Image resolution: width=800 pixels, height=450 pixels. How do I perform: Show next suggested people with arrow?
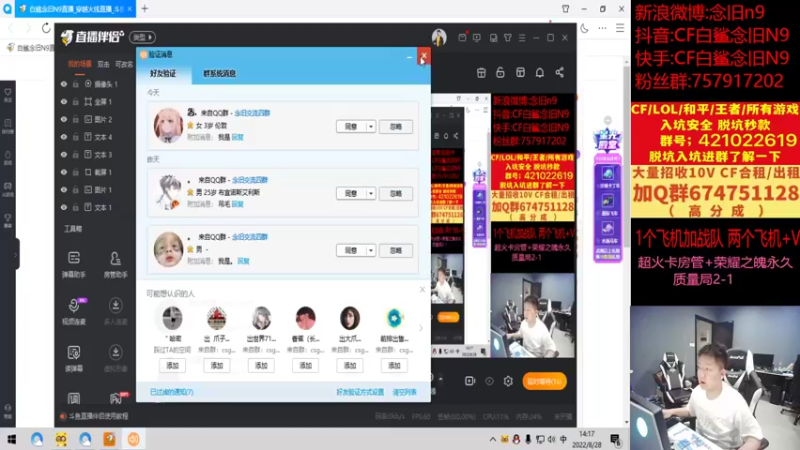coord(421,328)
